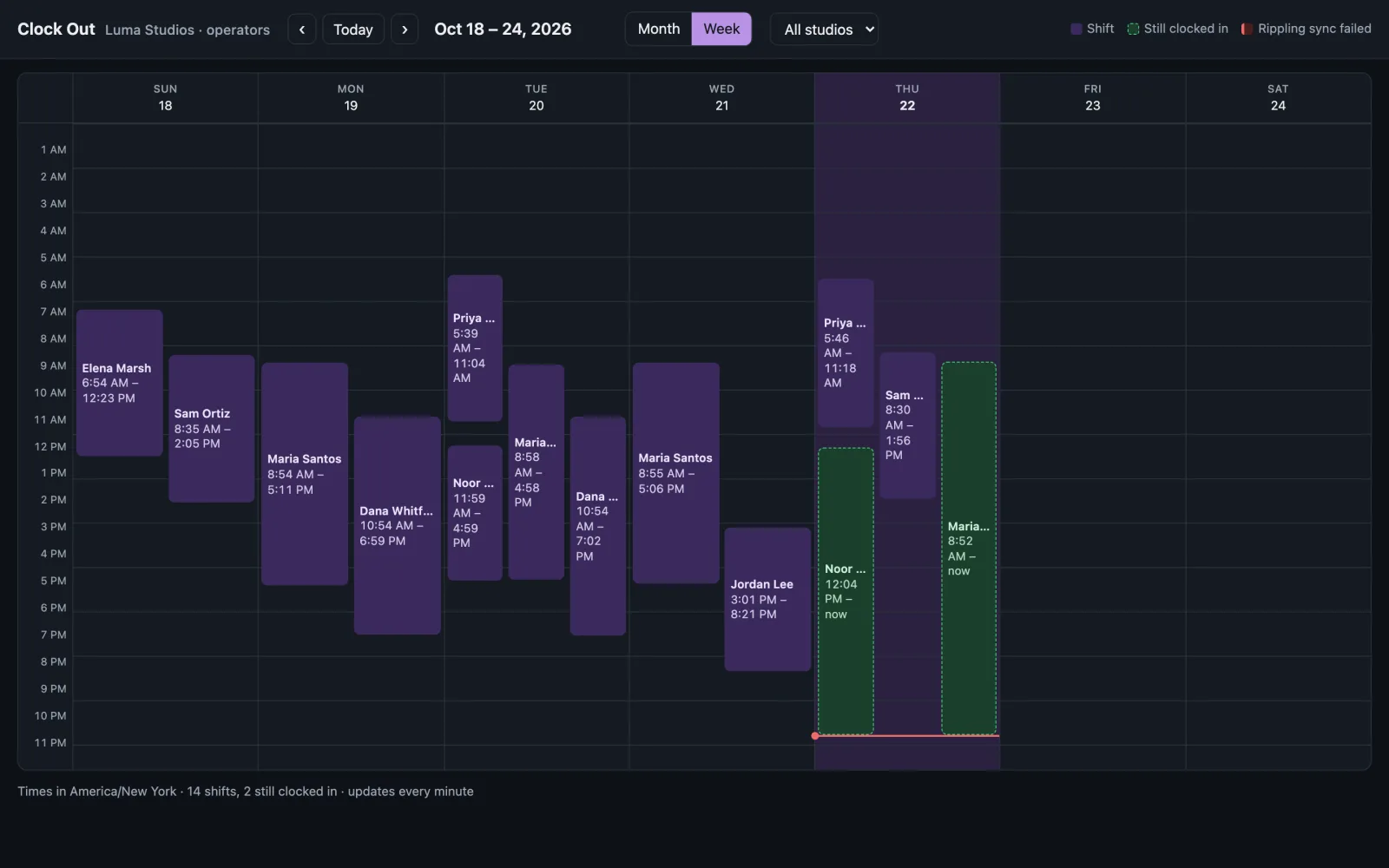Open Maria's still clocked in Thursday shift
The width and height of the screenshot is (1389, 868).
coord(969,549)
